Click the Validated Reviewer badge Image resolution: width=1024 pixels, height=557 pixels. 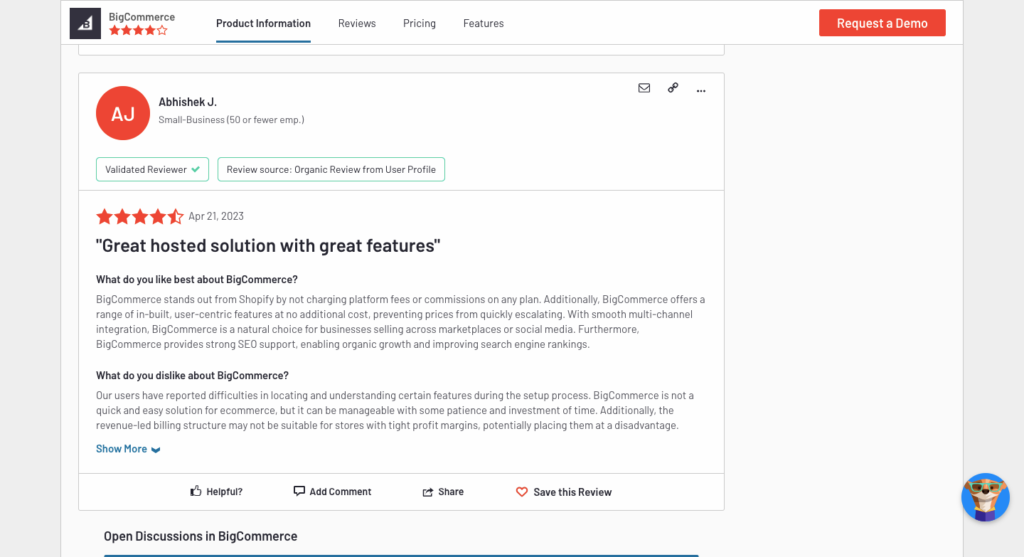152,169
